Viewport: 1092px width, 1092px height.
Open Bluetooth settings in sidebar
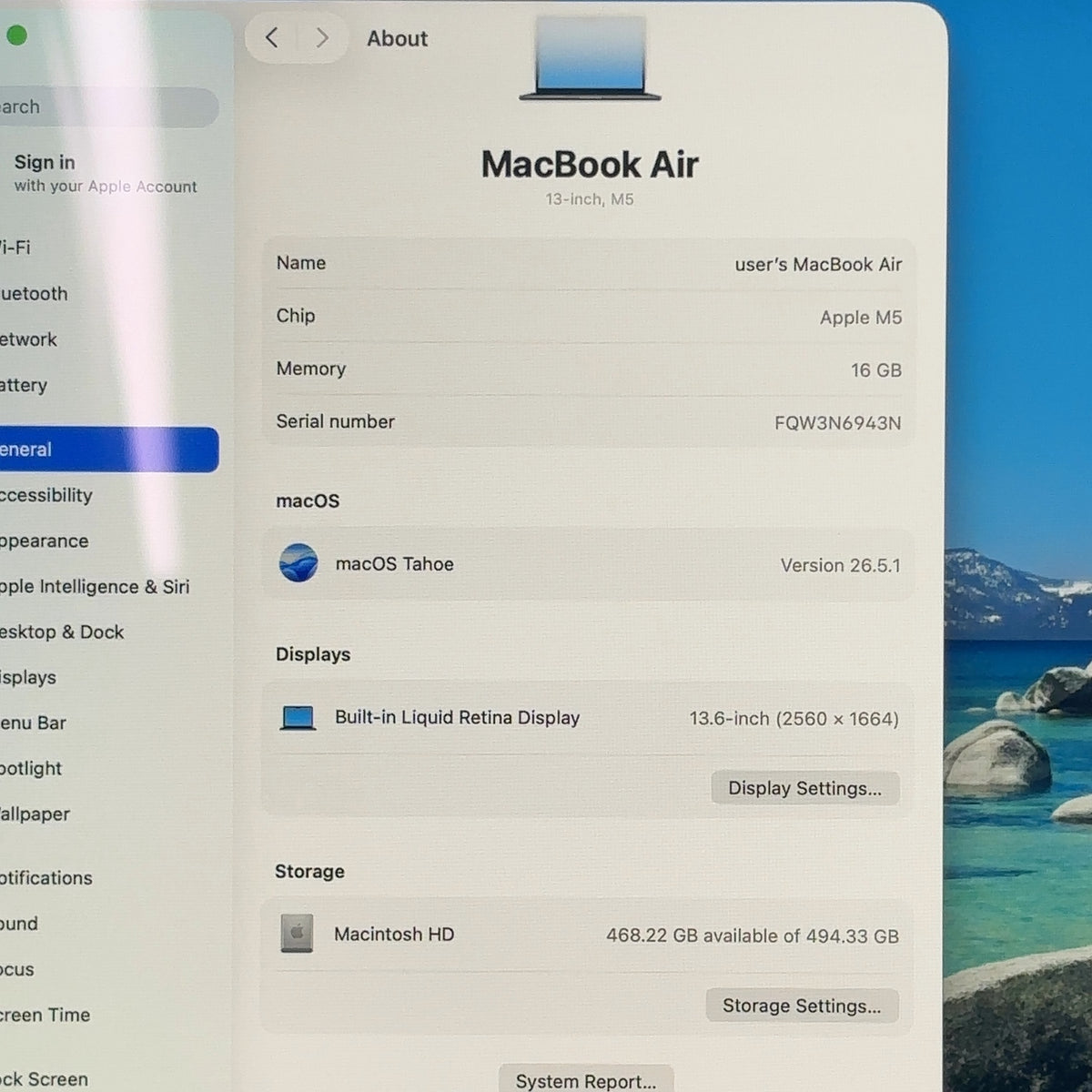(35, 294)
